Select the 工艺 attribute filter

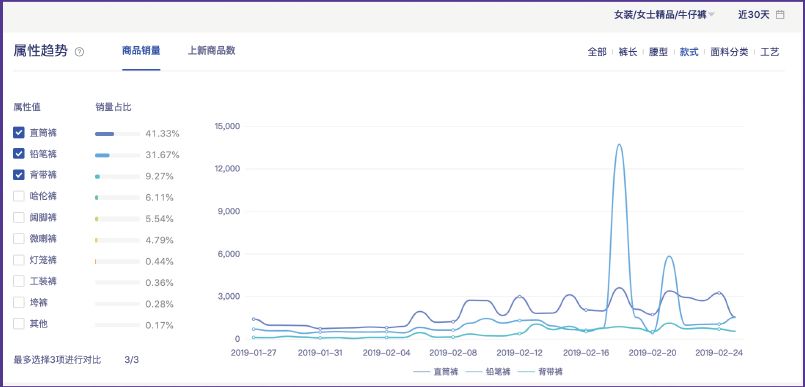[x=770, y=52]
